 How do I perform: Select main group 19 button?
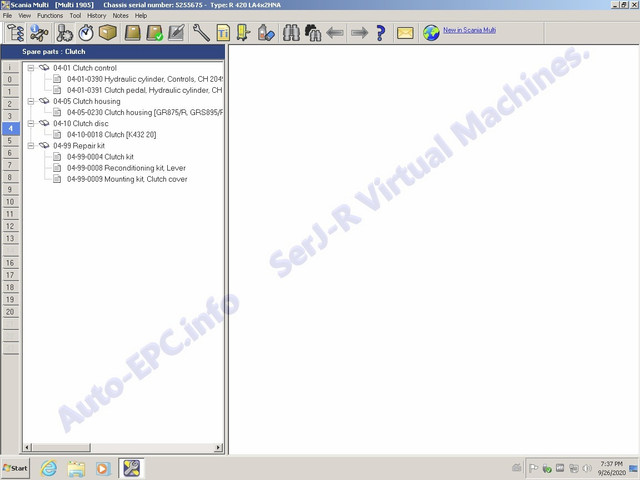click(x=10, y=300)
